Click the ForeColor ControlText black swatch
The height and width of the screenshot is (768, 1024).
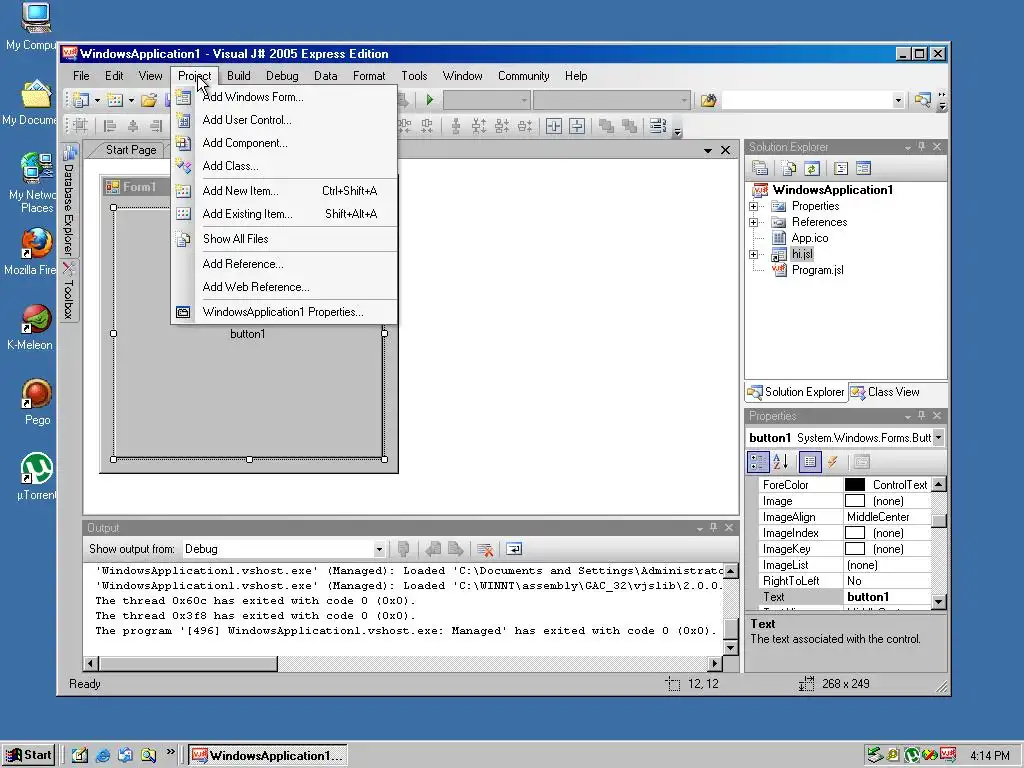[855, 485]
